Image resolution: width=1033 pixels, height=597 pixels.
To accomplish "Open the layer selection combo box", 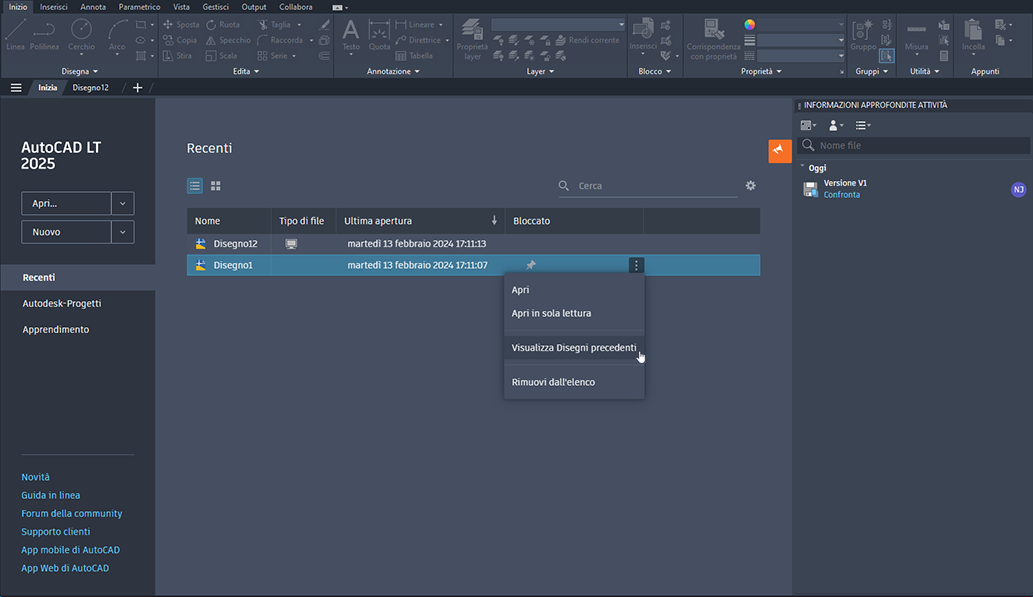I will (x=558, y=24).
